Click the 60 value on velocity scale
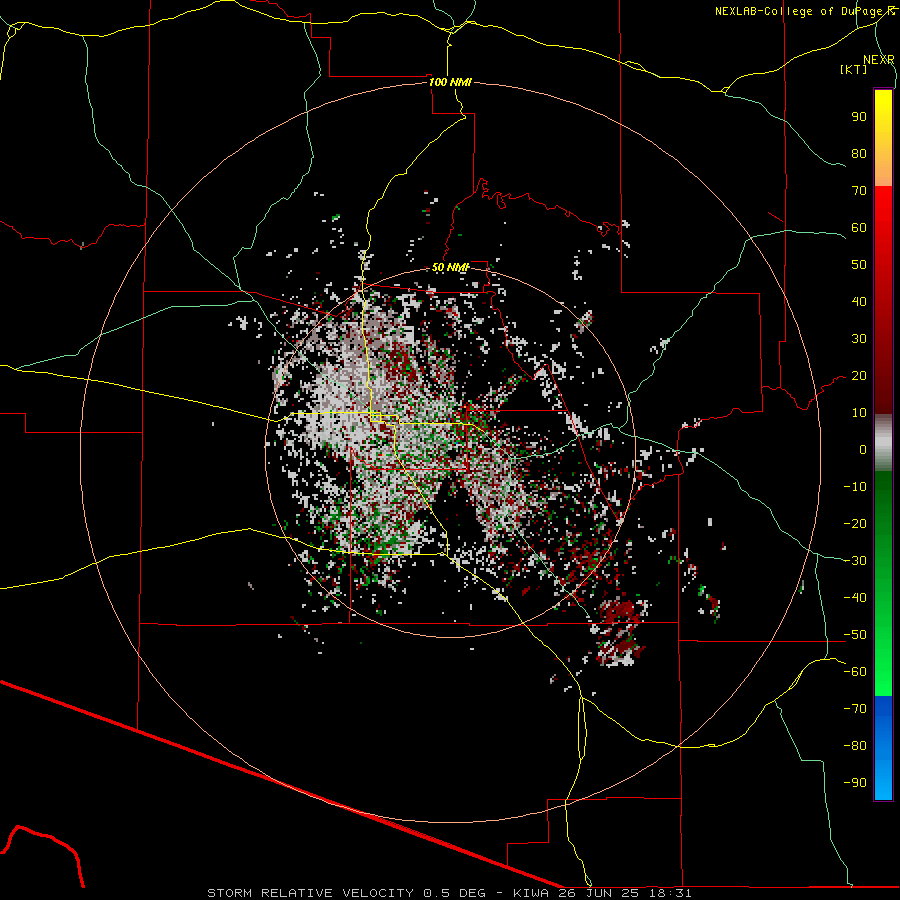The image size is (900, 900). click(x=859, y=228)
